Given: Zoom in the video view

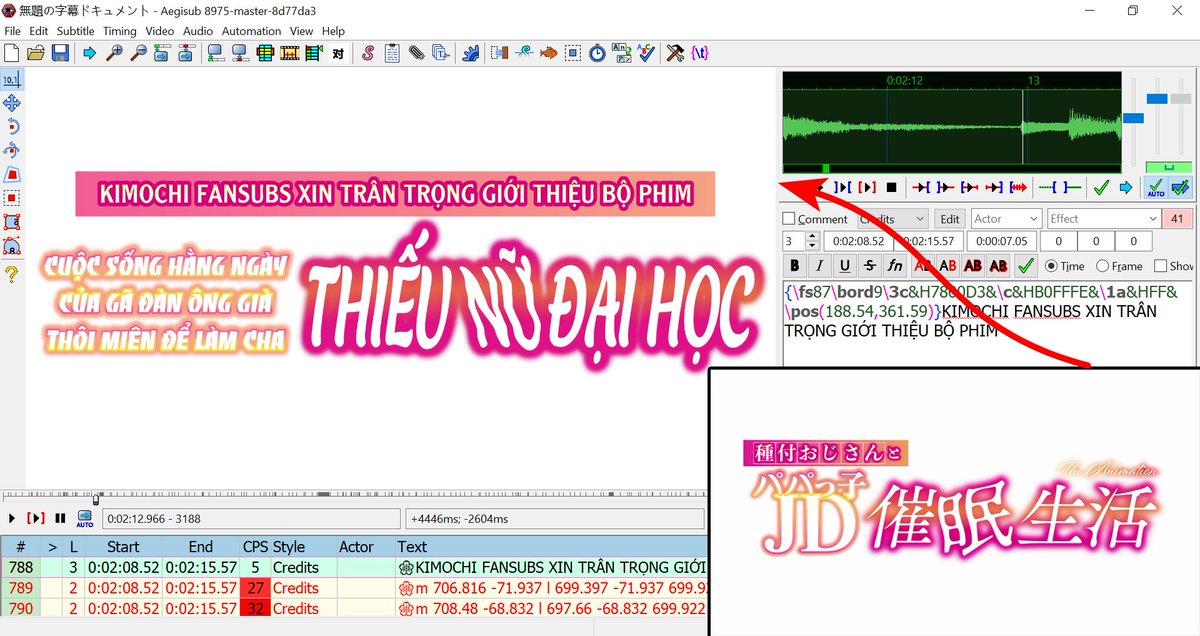Looking at the screenshot, I should [x=114, y=52].
